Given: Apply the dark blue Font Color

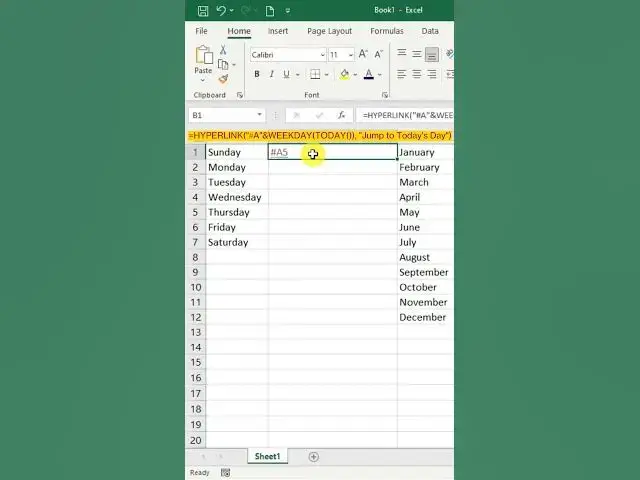Looking at the screenshot, I should pos(369,74).
